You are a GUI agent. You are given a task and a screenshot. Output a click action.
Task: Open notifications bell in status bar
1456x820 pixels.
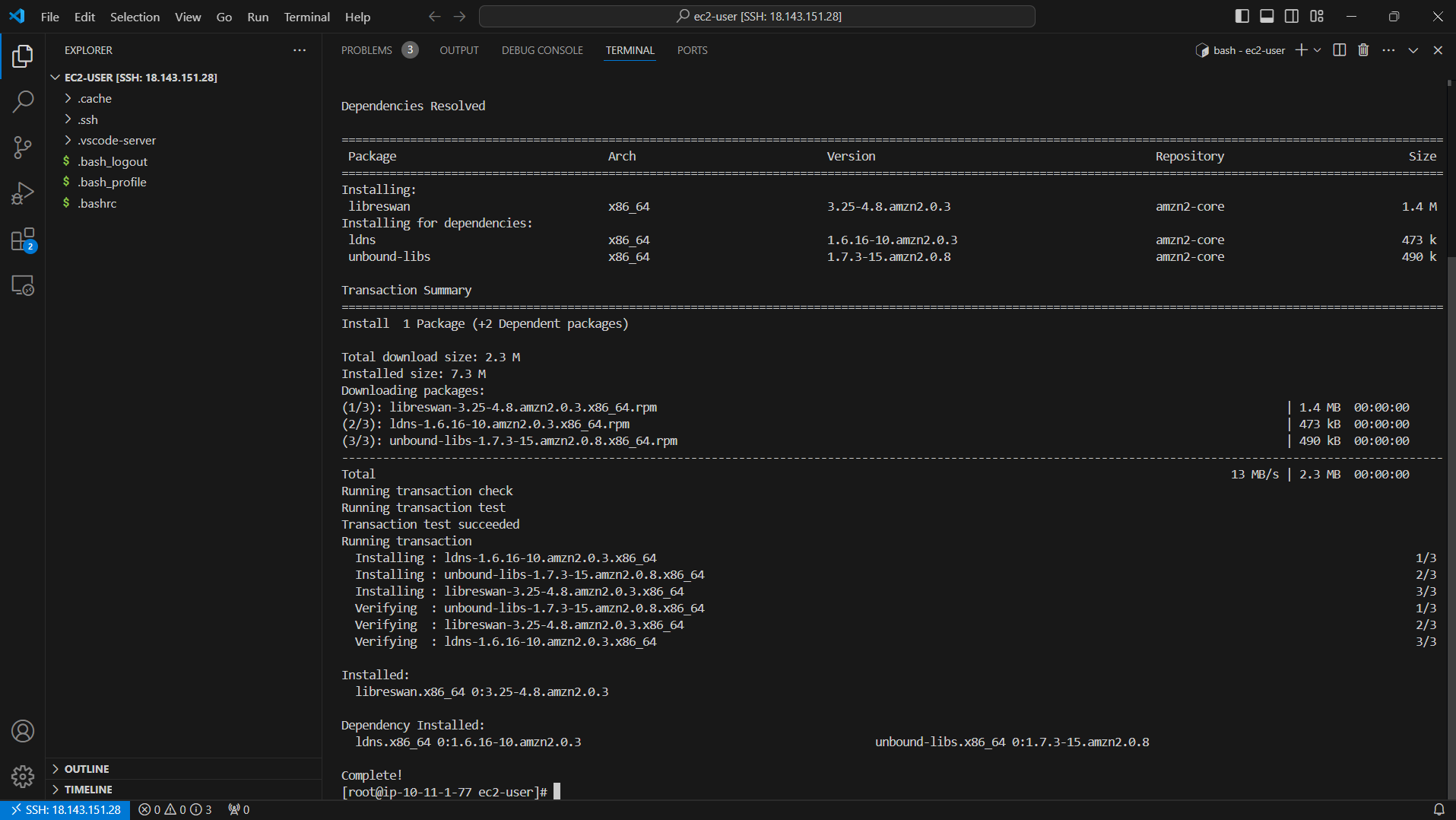point(1439,809)
